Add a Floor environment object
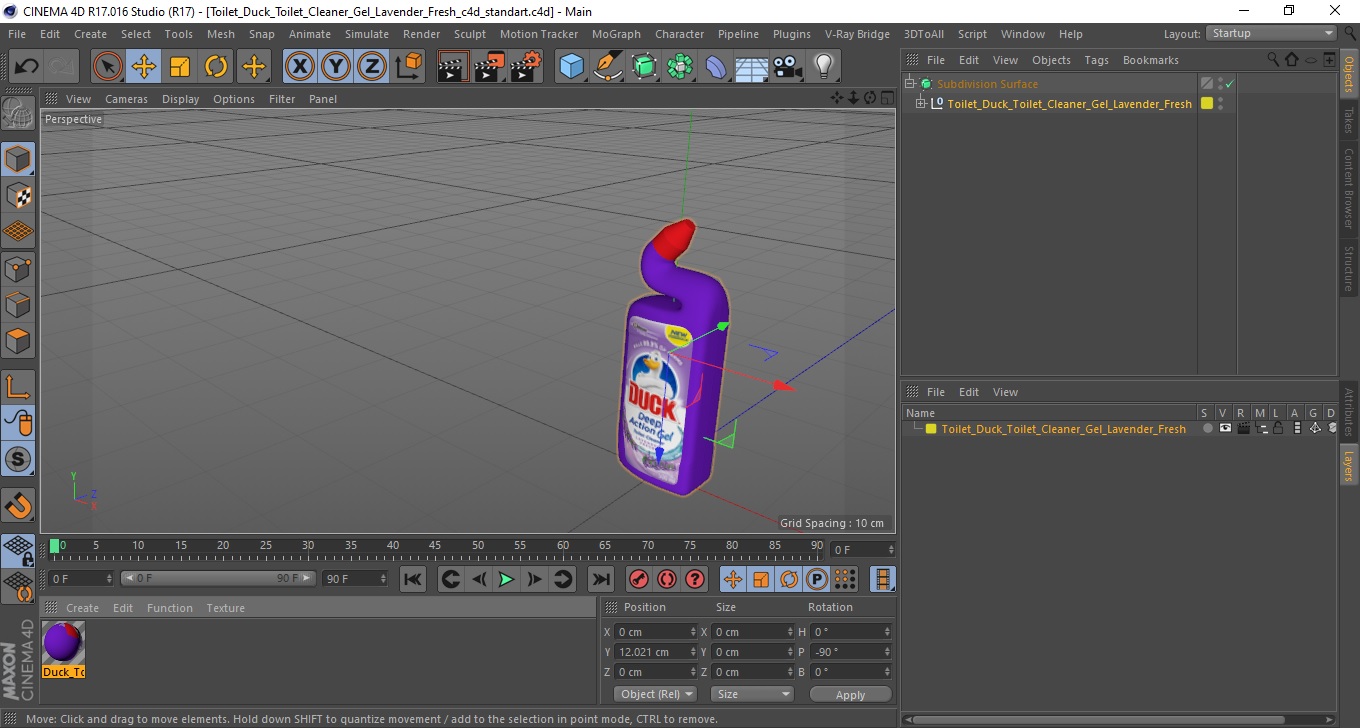The height and width of the screenshot is (728, 1360). tap(751, 67)
